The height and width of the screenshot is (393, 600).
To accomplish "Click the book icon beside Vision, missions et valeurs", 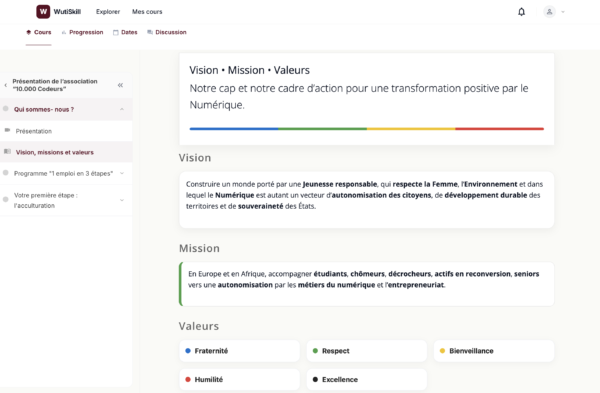I will [x=7, y=152].
